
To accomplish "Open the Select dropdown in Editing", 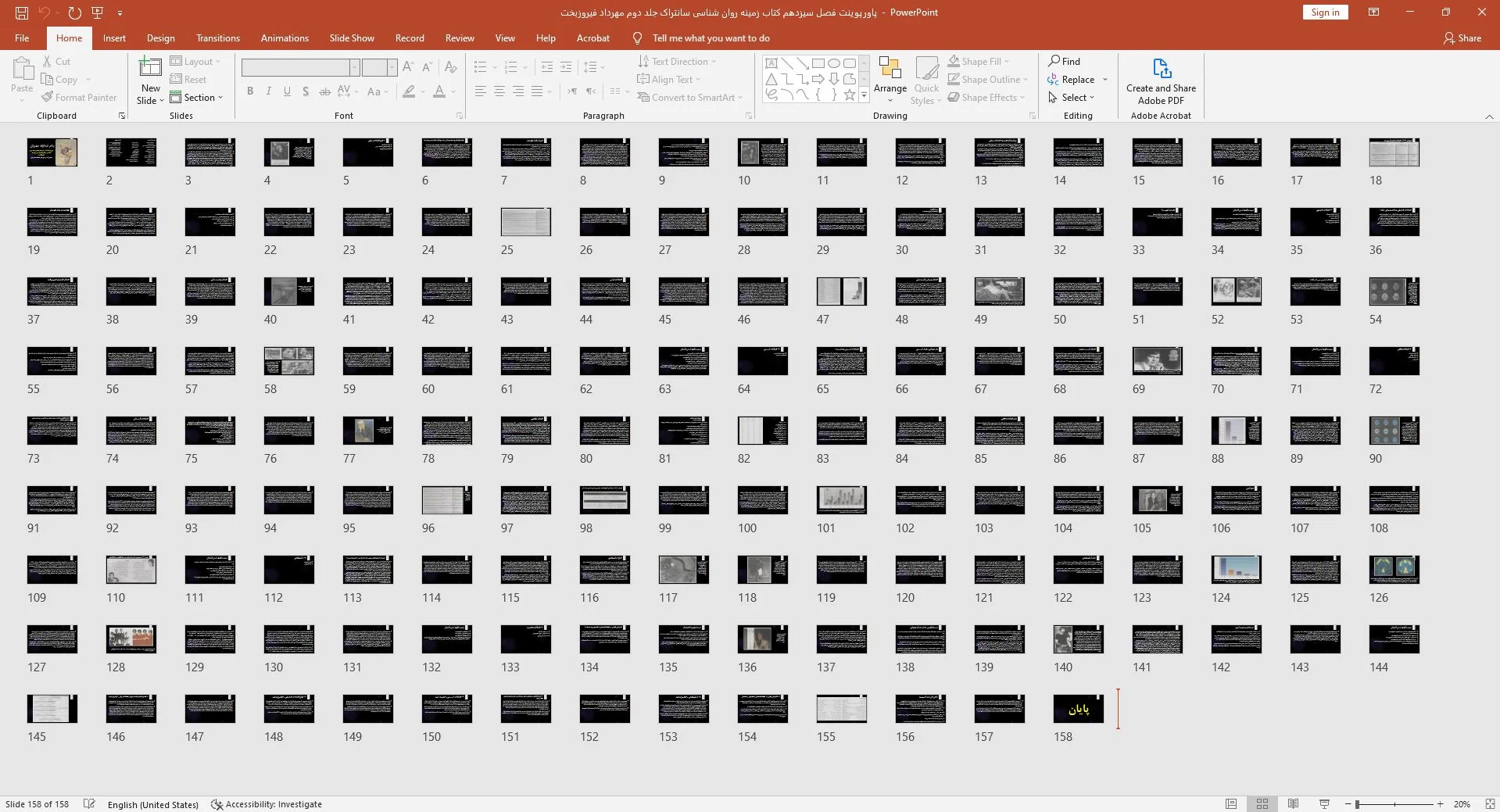I will [x=1072, y=98].
